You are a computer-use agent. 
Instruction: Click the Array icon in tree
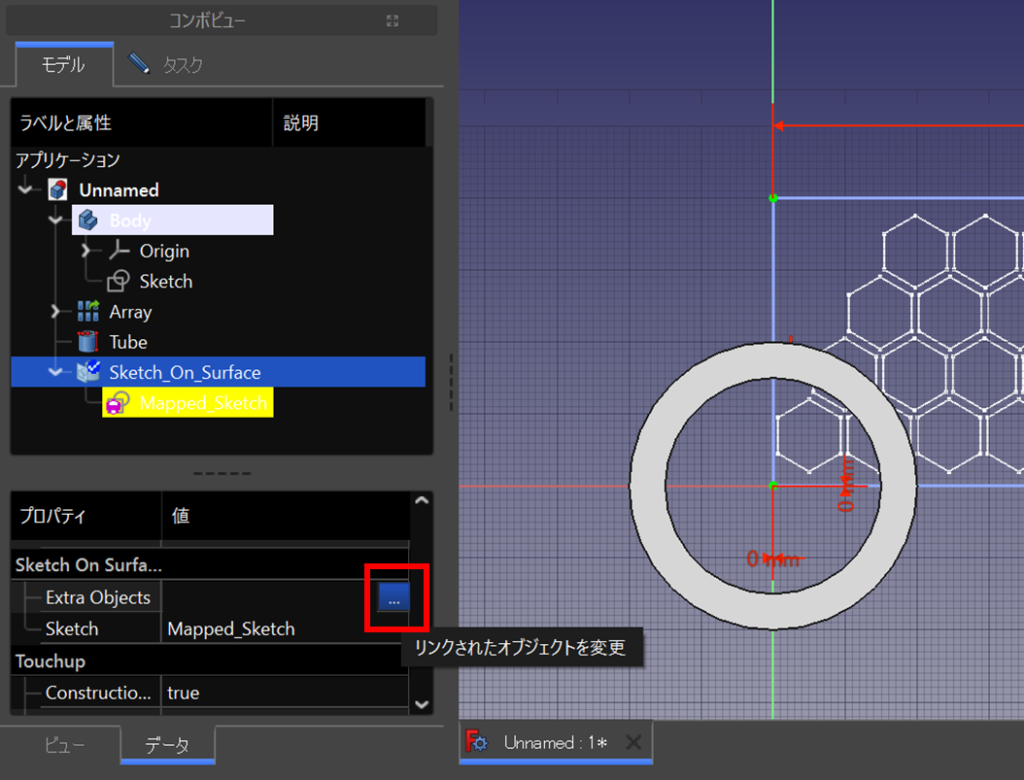(88, 311)
